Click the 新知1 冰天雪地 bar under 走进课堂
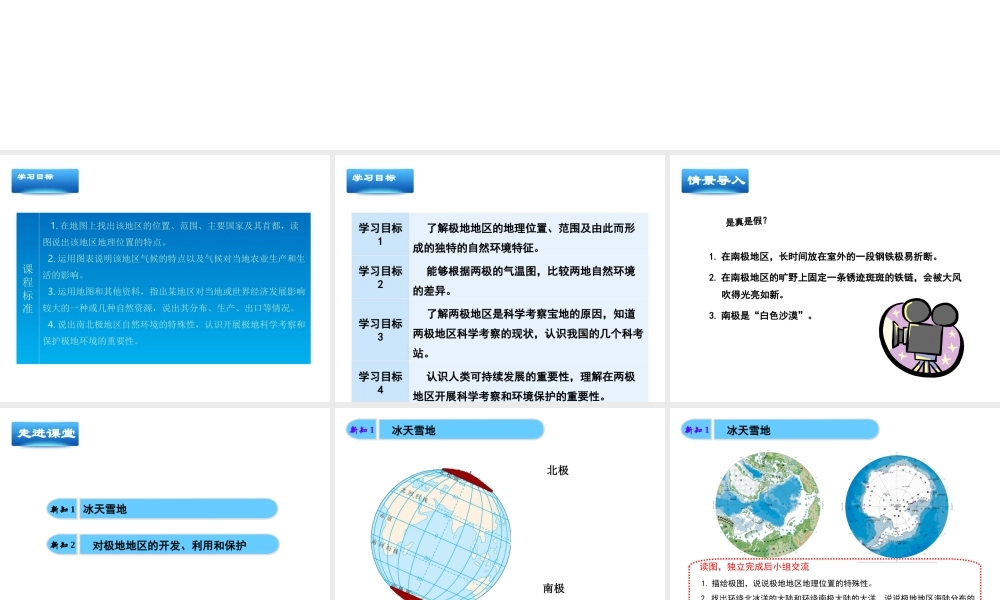The height and width of the screenshot is (600, 1000). click(162, 509)
